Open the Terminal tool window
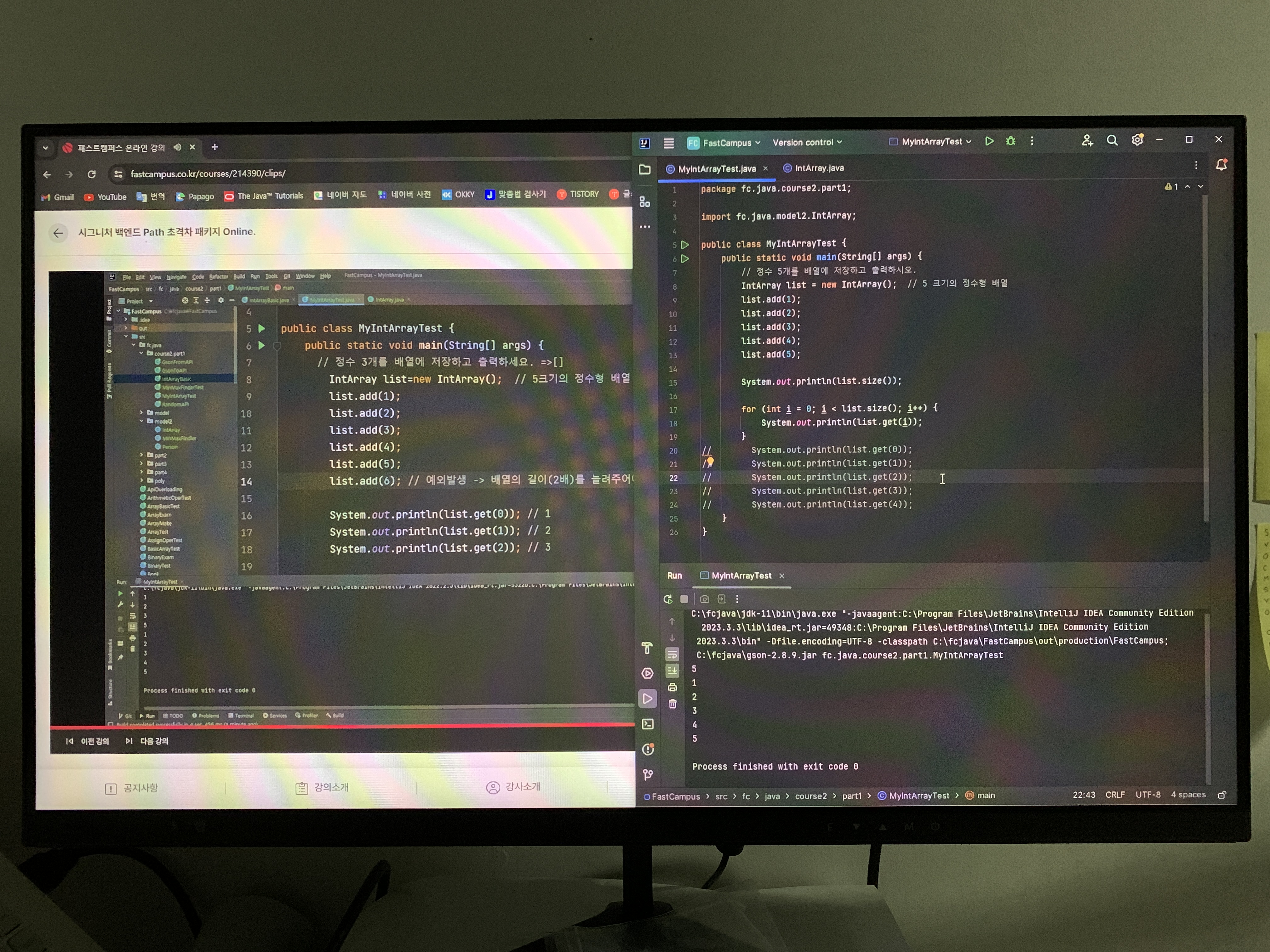This screenshot has height=952, width=1270. 648,724
